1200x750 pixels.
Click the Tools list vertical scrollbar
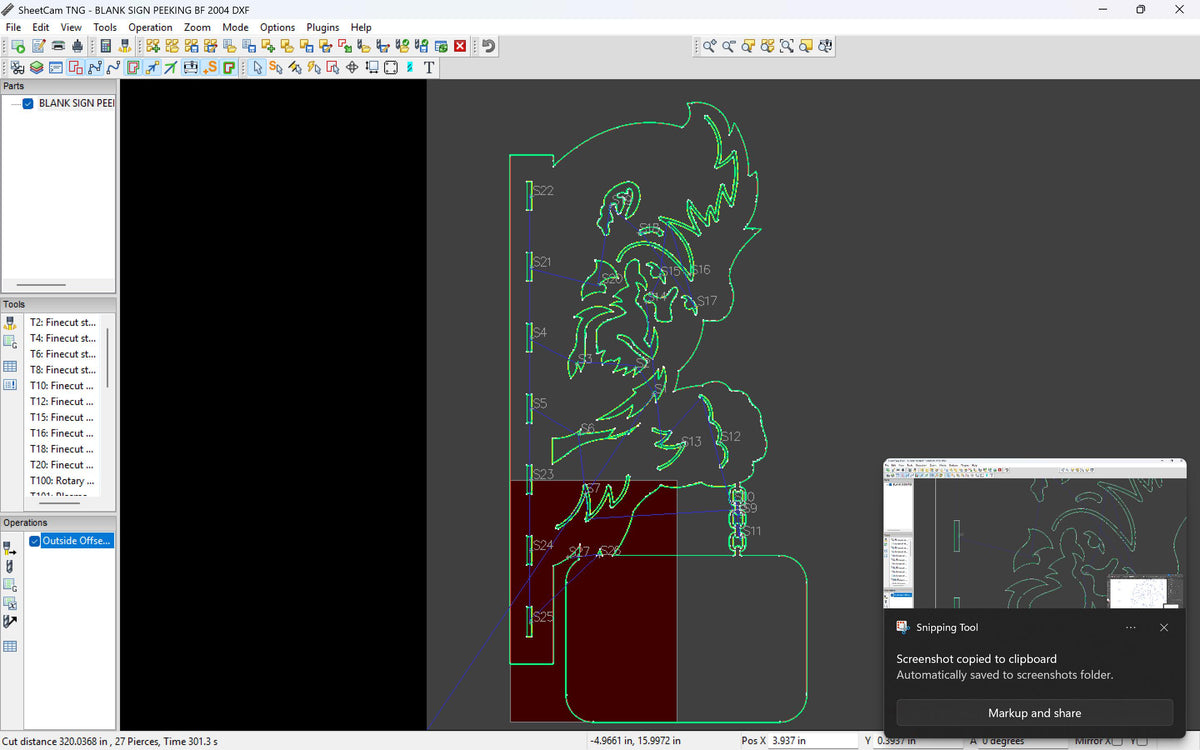point(107,358)
